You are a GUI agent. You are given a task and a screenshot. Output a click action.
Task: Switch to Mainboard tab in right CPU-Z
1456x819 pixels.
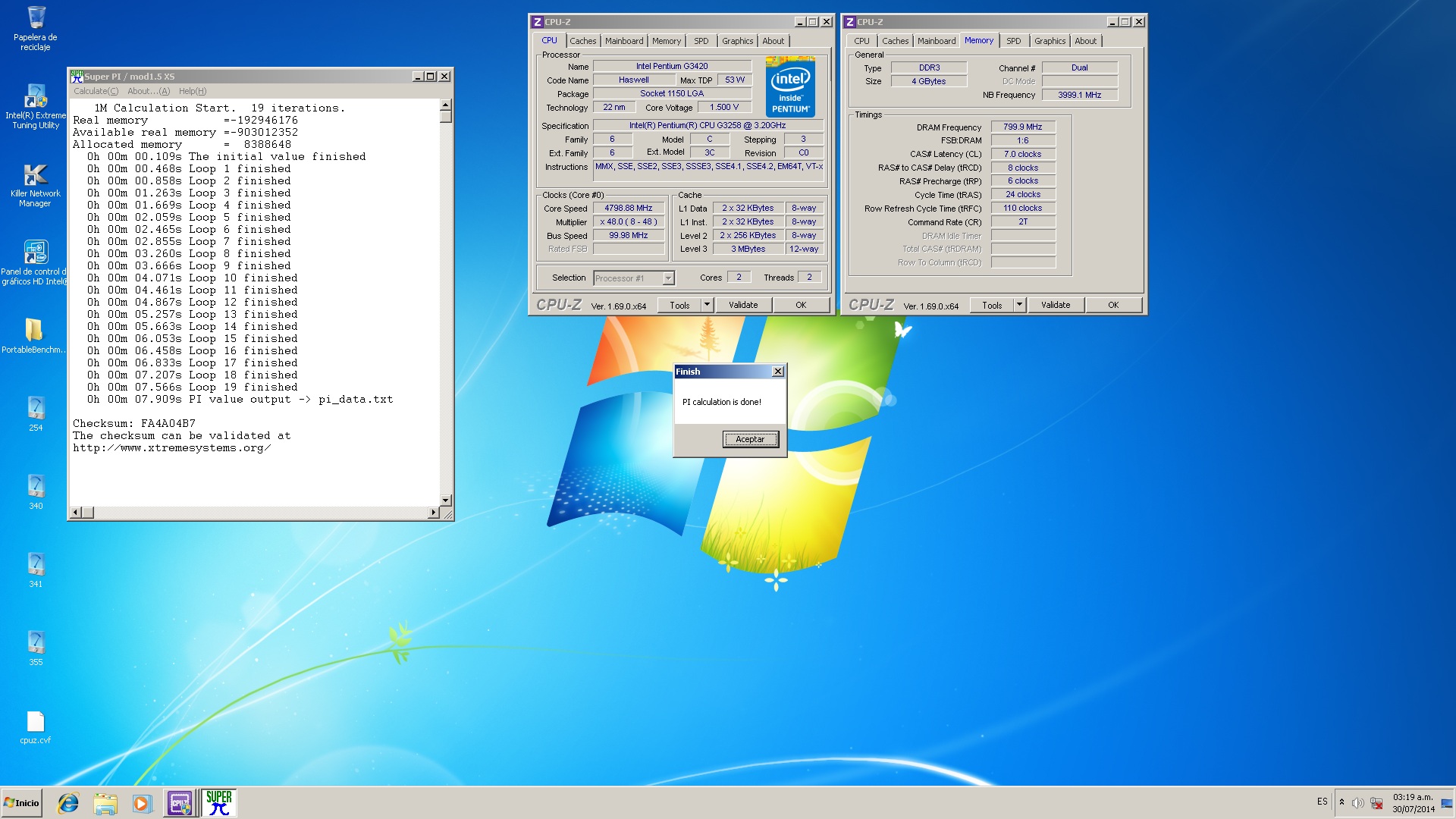click(x=937, y=41)
